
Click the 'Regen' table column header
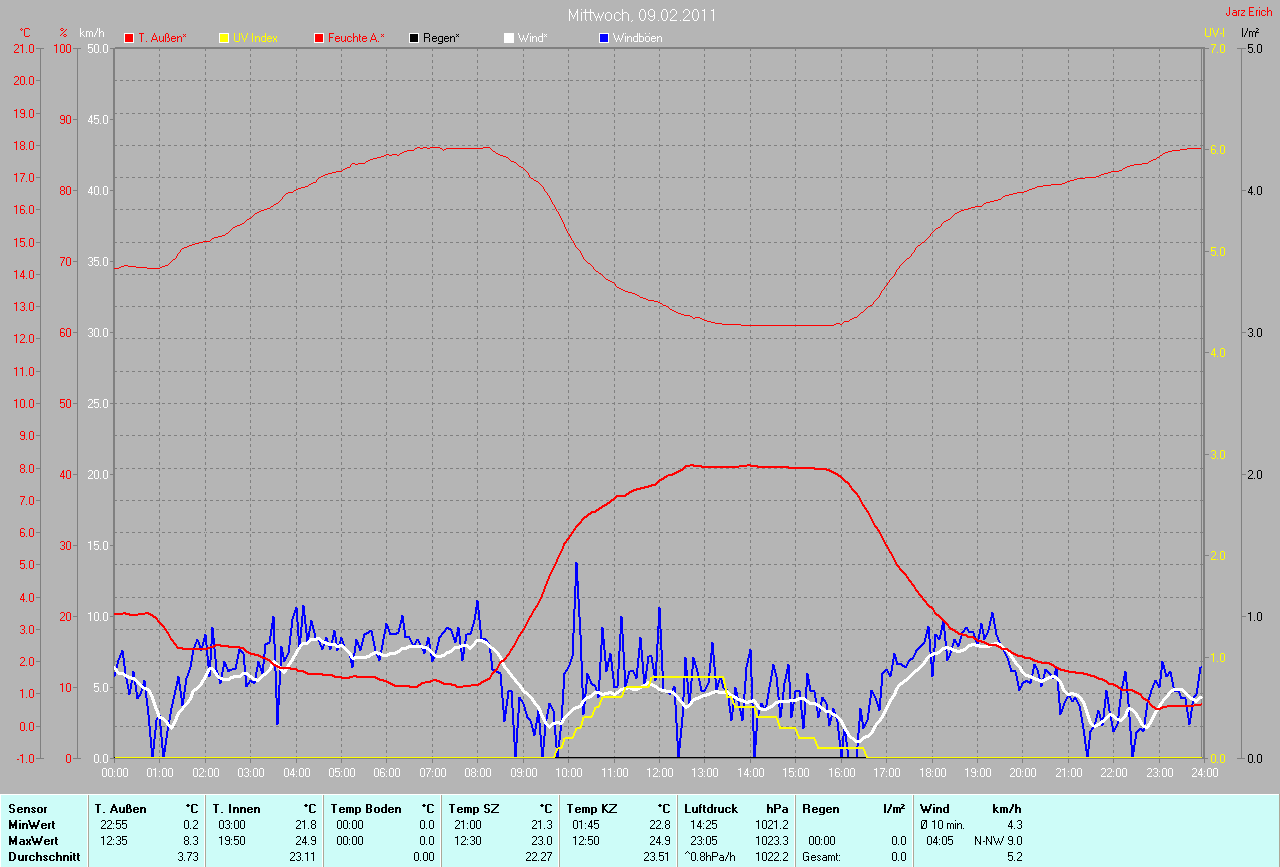(x=821, y=809)
